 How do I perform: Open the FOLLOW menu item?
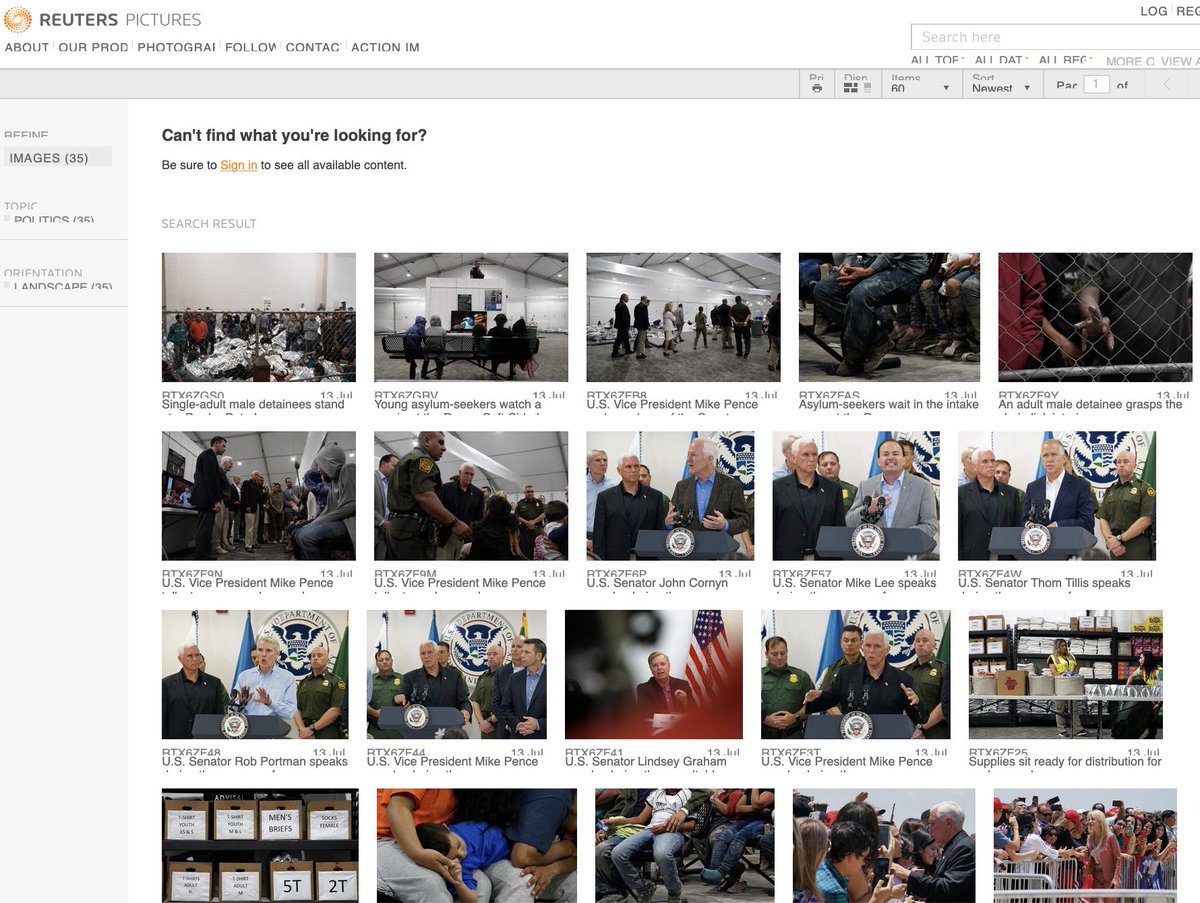250,47
